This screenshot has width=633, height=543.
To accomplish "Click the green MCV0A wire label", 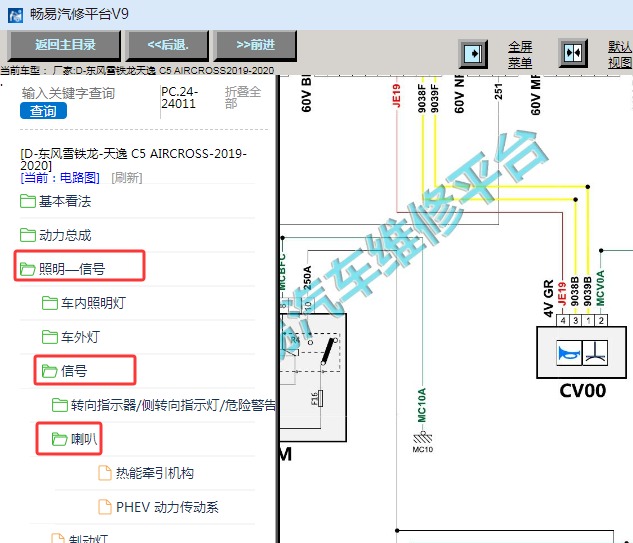I will [x=600, y=288].
